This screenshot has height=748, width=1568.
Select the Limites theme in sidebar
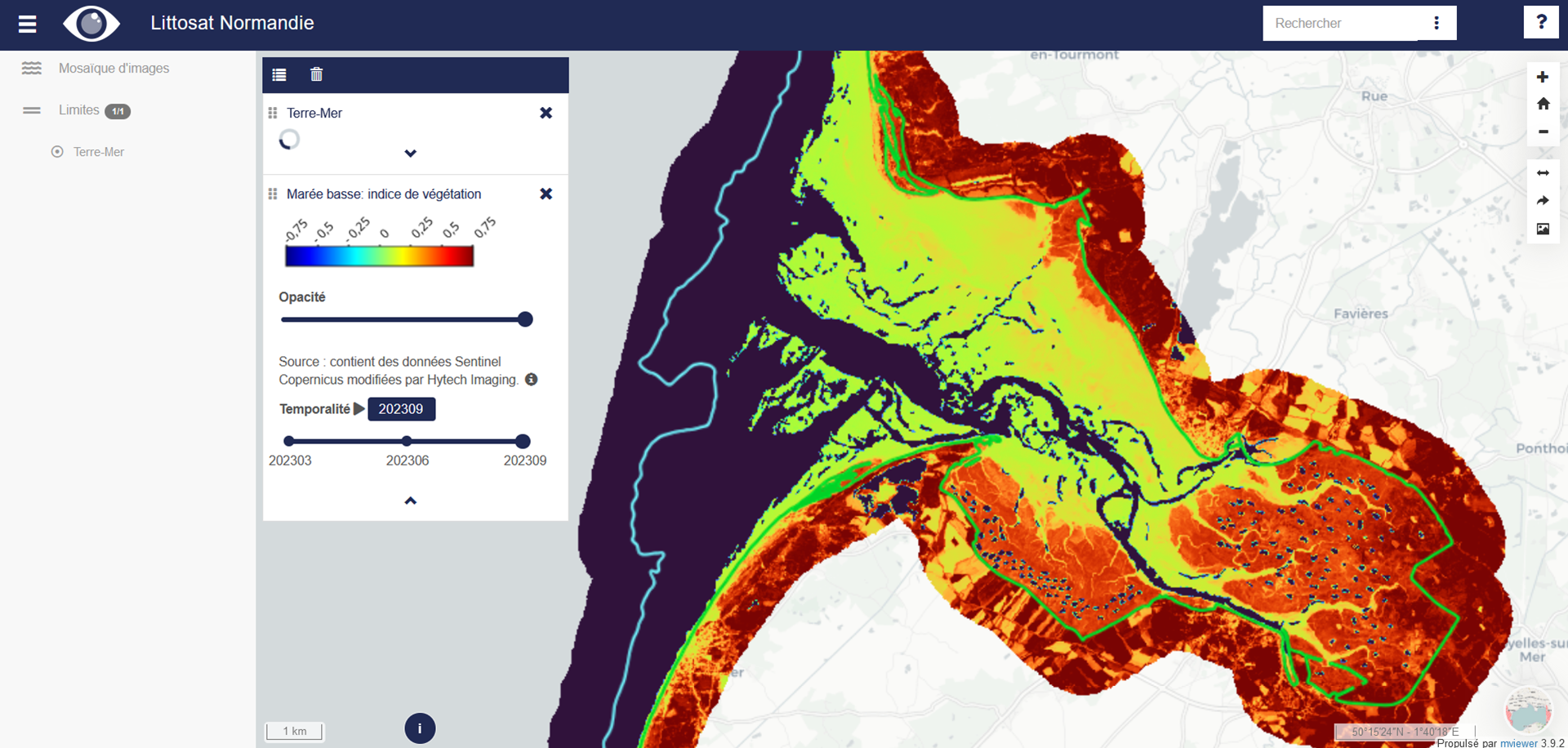tap(79, 110)
